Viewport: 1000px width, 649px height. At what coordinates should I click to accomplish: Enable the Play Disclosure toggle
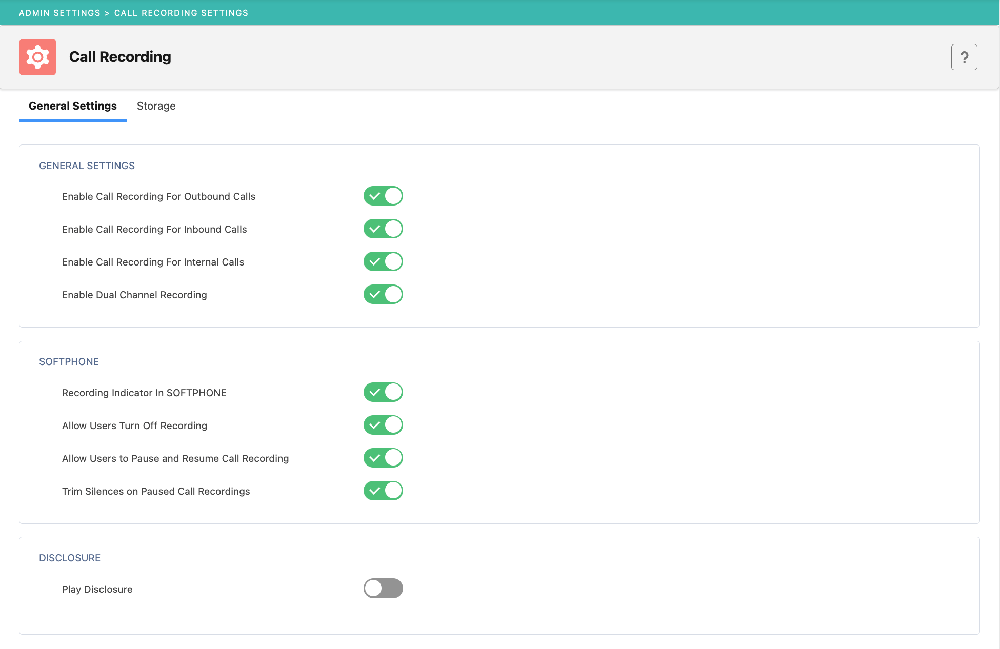pyautogui.click(x=383, y=588)
